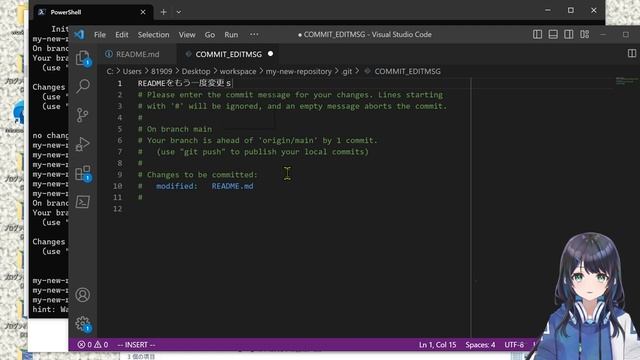Toggle the secondary side bar layout icon
The image size is (640, 360).
(569, 35)
